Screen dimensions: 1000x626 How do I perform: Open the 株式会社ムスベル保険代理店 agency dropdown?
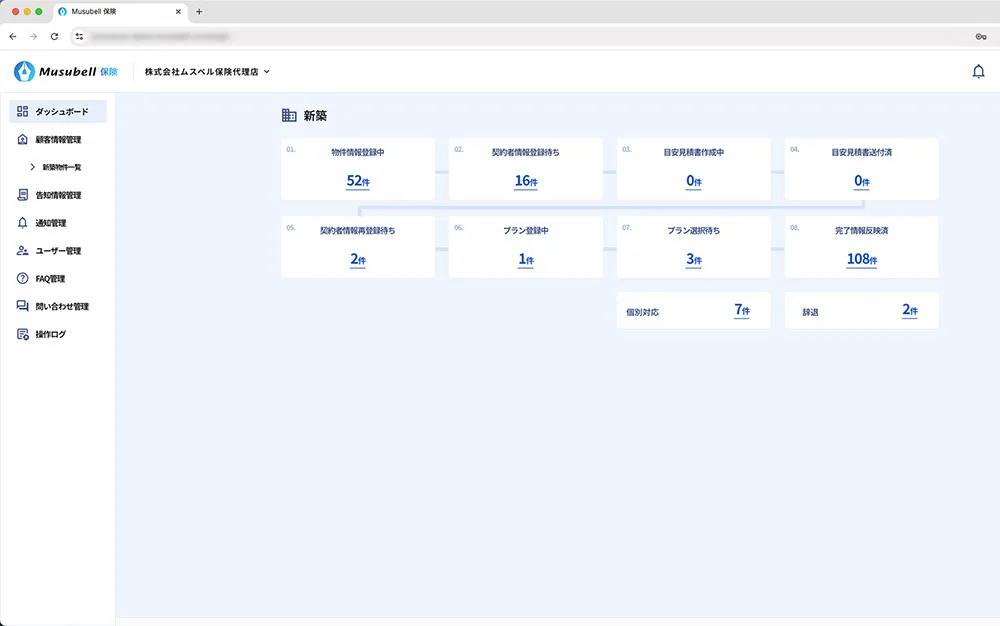click(x=207, y=72)
